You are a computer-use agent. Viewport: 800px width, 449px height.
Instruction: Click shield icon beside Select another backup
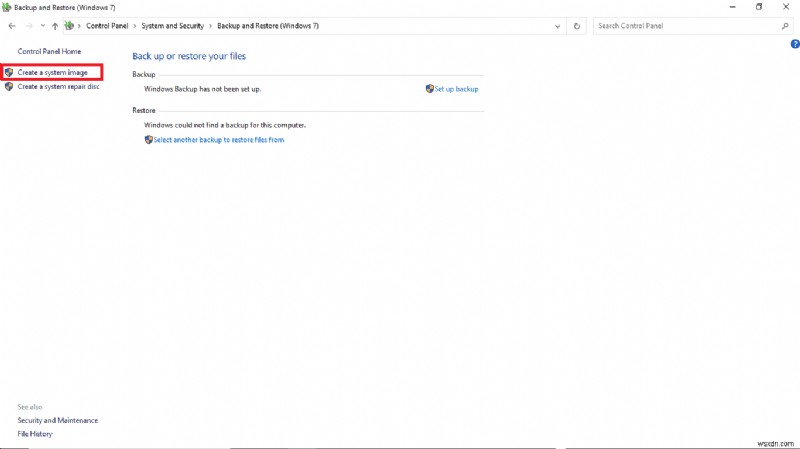(148, 140)
